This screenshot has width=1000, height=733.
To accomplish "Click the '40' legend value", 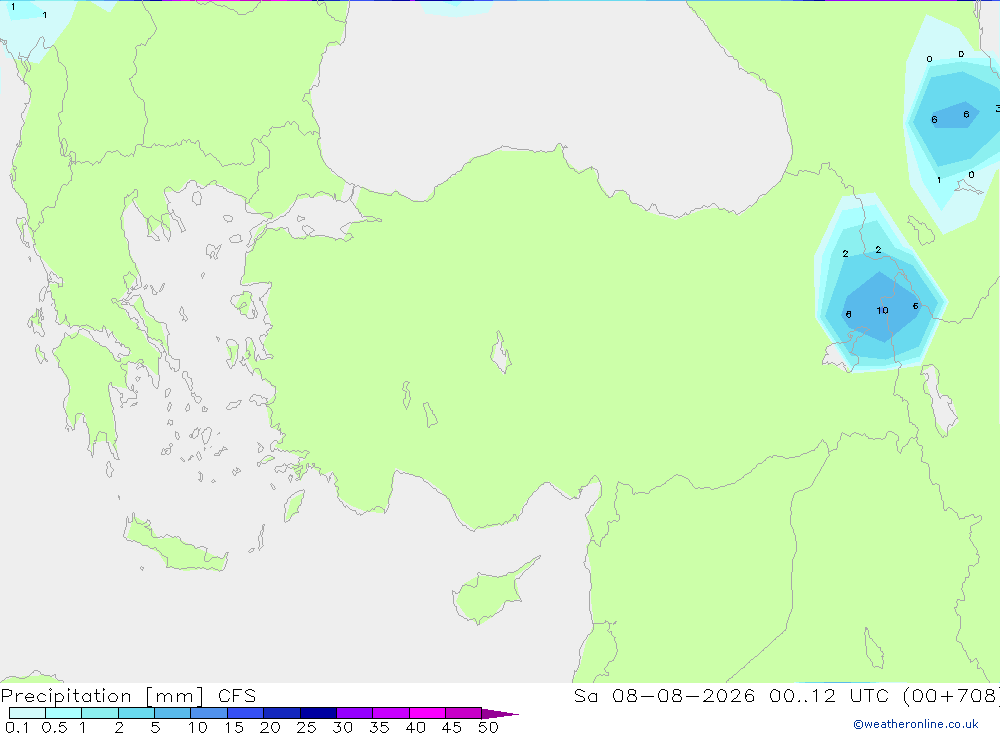I will 415,727.
